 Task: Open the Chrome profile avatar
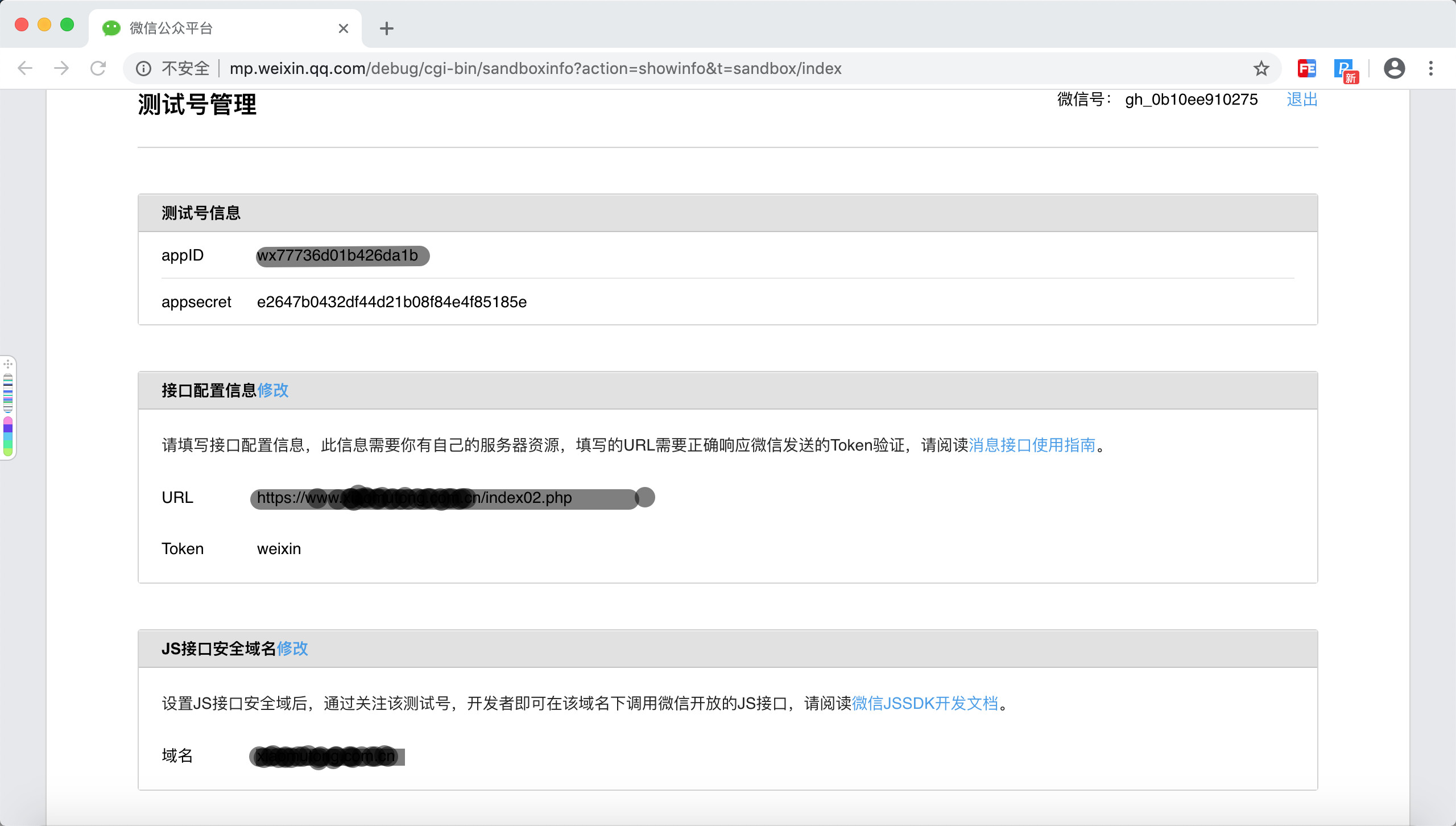(x=1394, y=68)
